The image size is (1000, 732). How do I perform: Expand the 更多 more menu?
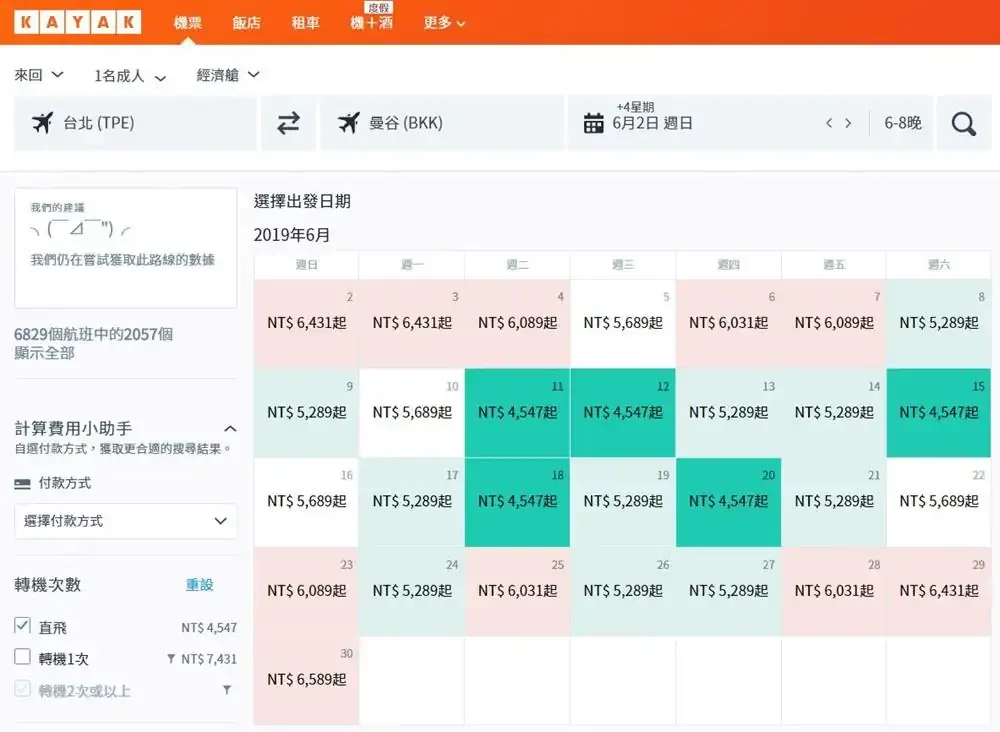pos(444,23)
